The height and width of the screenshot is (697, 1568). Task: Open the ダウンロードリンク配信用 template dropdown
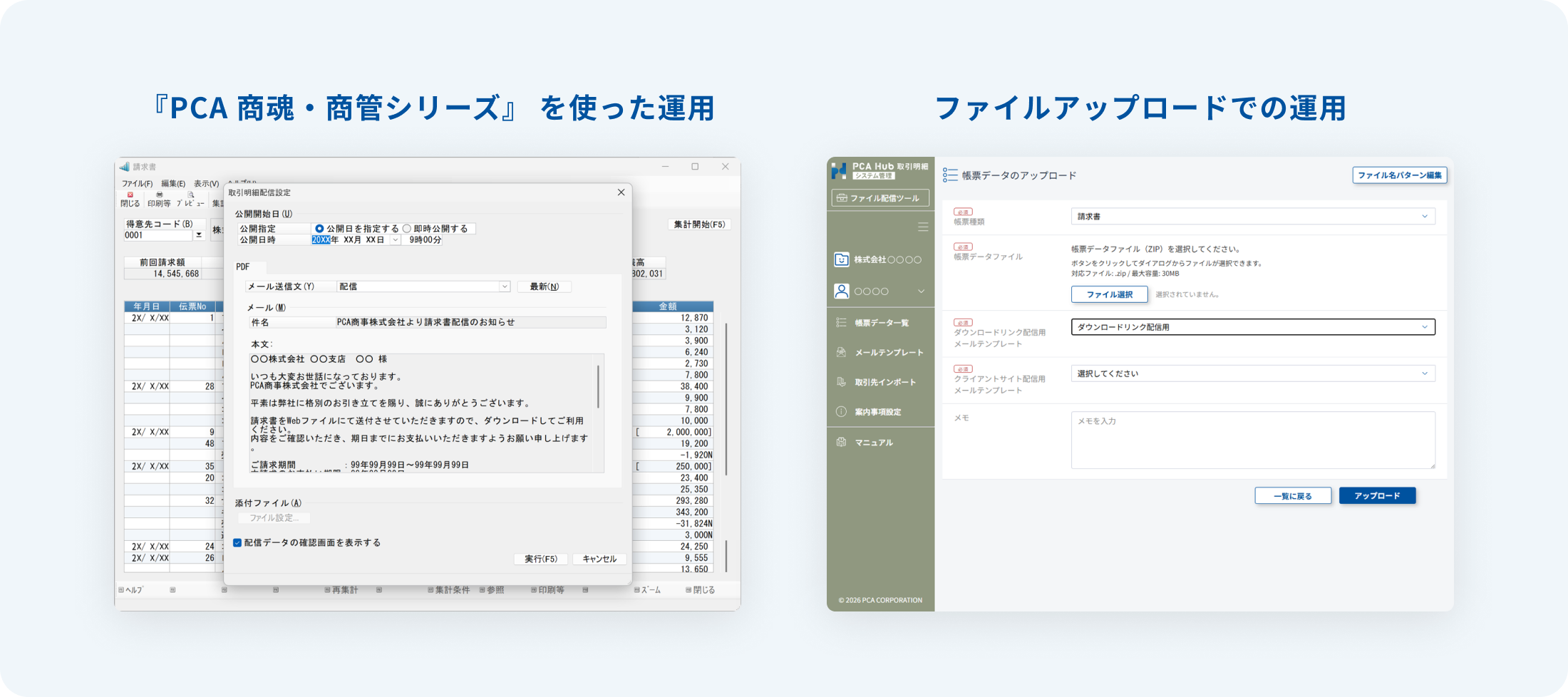click(1253, 327)
